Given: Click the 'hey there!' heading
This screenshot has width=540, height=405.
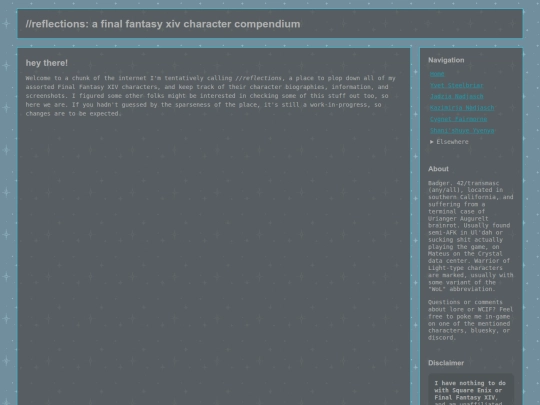Looking at the screenshot, I should (x=46, y=63).
